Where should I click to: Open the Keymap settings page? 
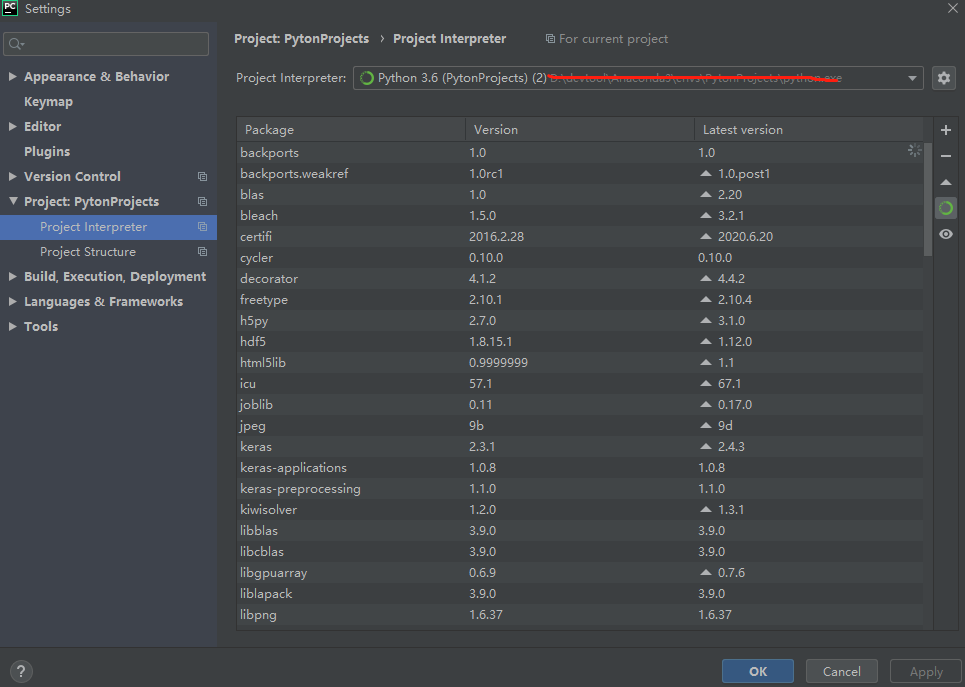[48, 102]
